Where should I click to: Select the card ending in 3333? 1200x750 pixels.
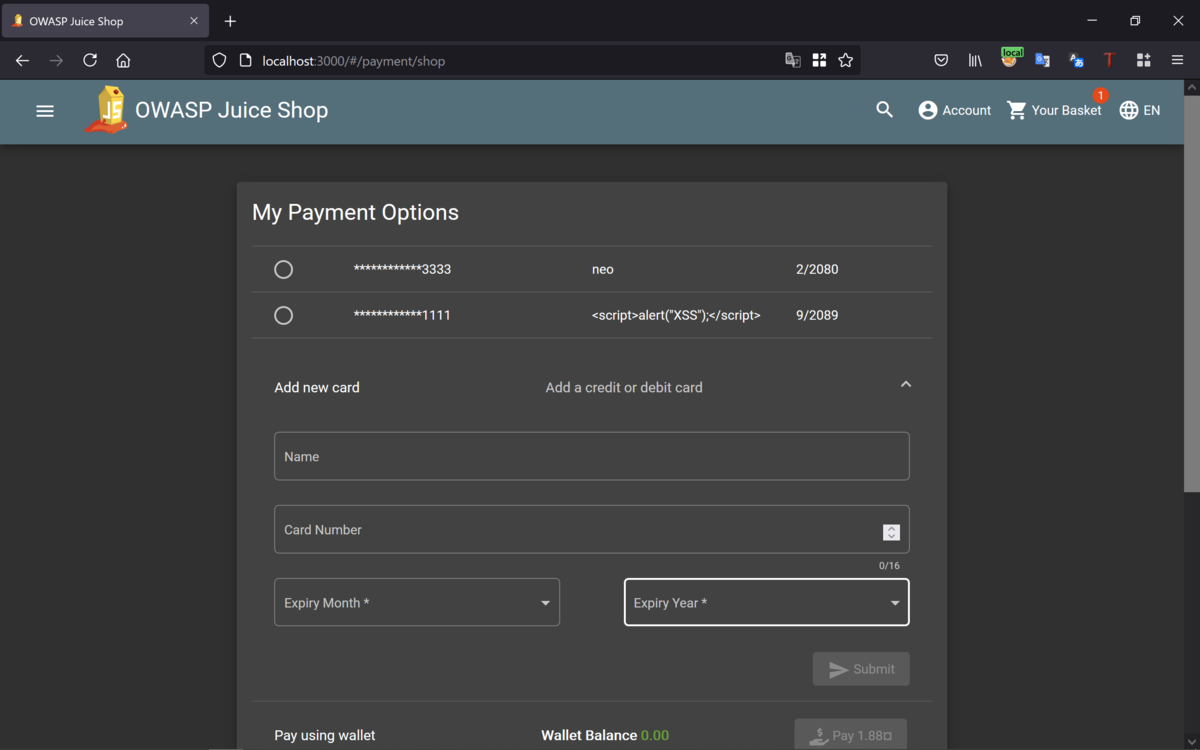(x=284, y=269)
